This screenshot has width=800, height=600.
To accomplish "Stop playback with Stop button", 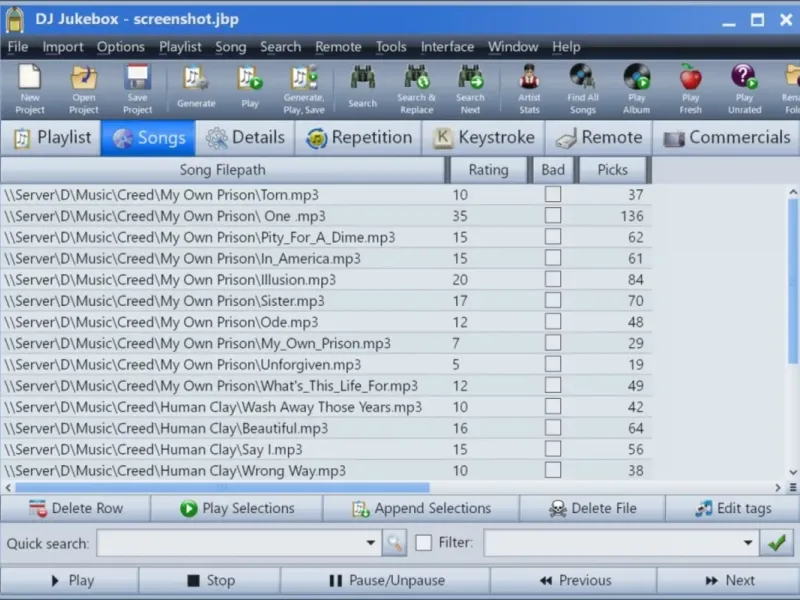I will [x=210, y=581].
